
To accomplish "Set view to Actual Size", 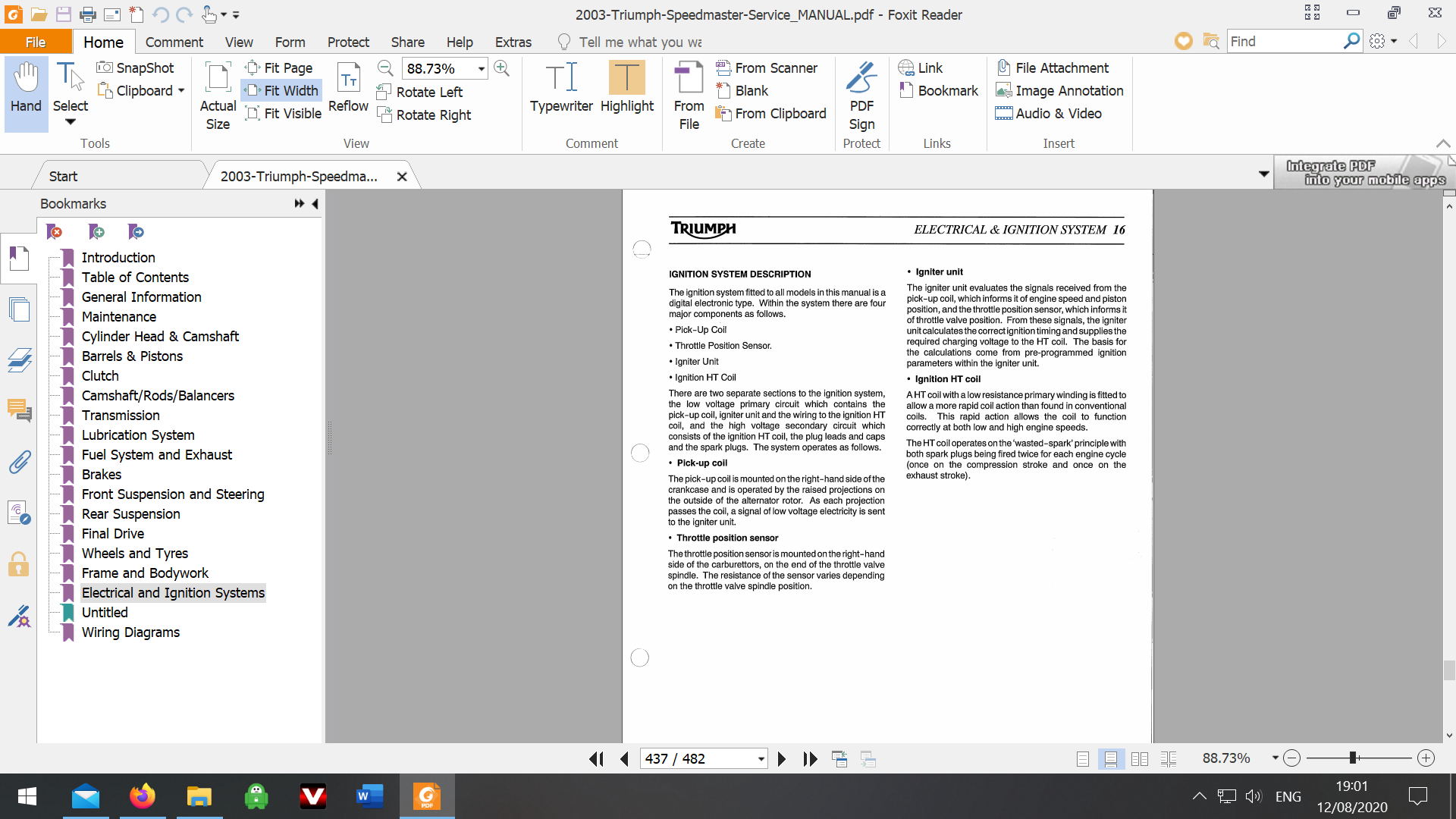I will pyautogui.click(x=218, y=95).
